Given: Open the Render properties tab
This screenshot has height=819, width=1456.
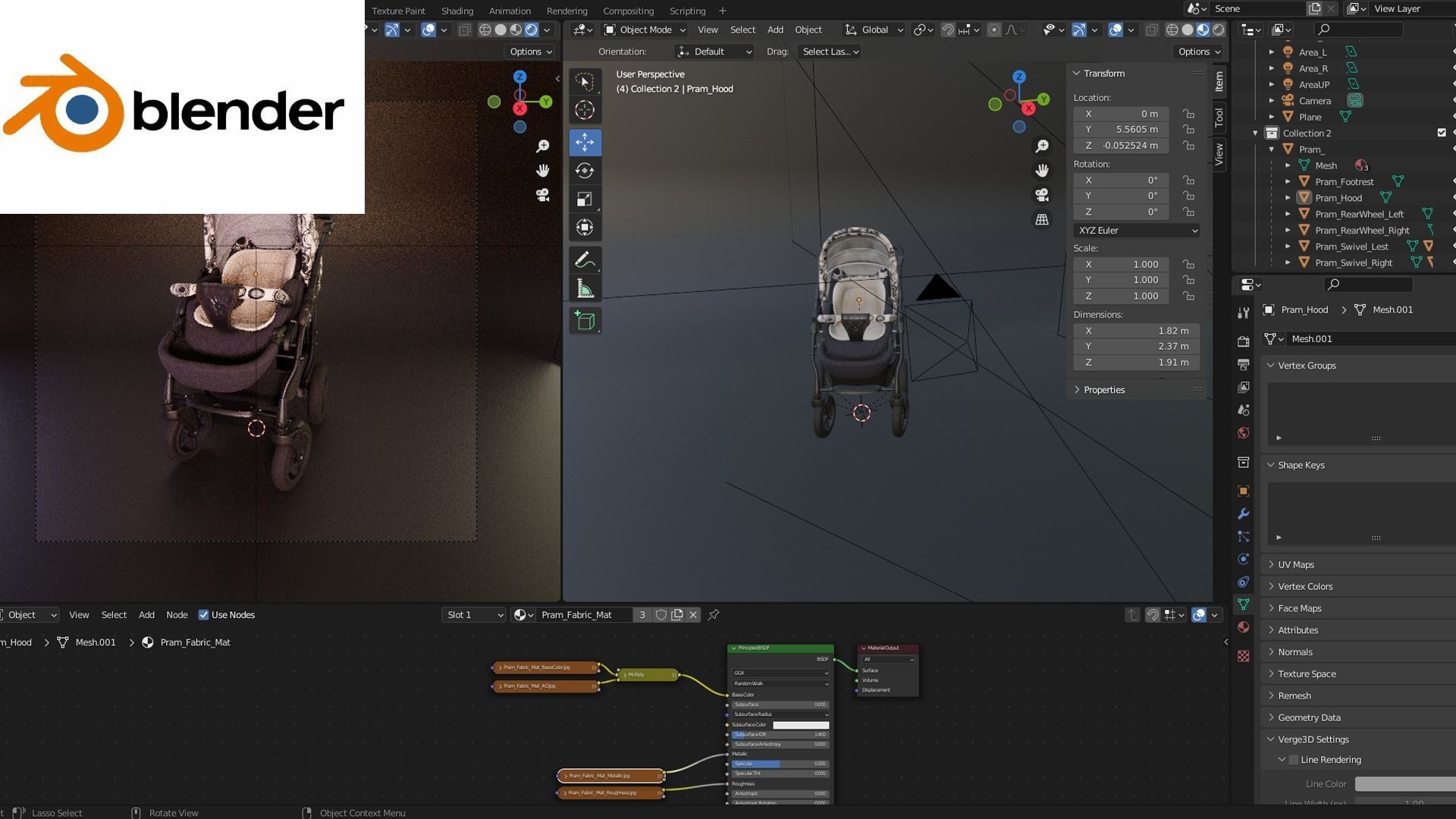Looking at the screenshot, I should click(x=1243, y=341).
